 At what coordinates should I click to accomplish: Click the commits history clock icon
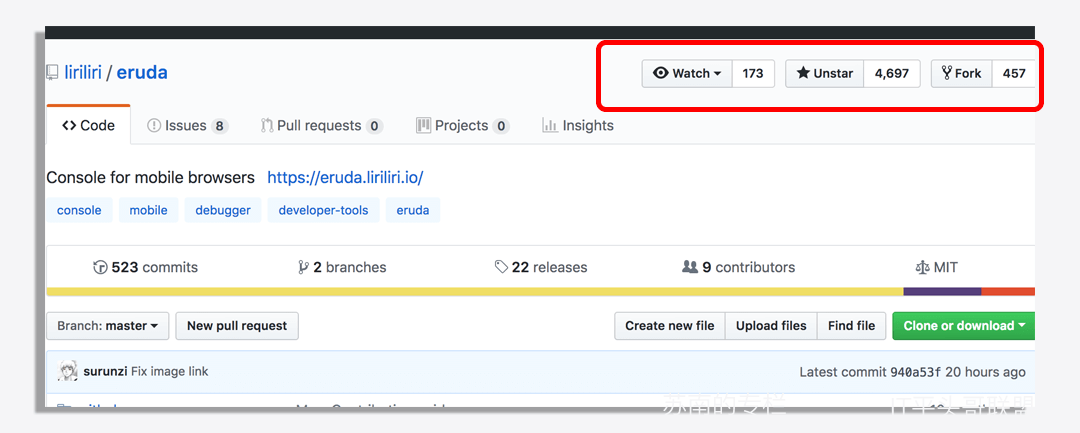point(101,267)
